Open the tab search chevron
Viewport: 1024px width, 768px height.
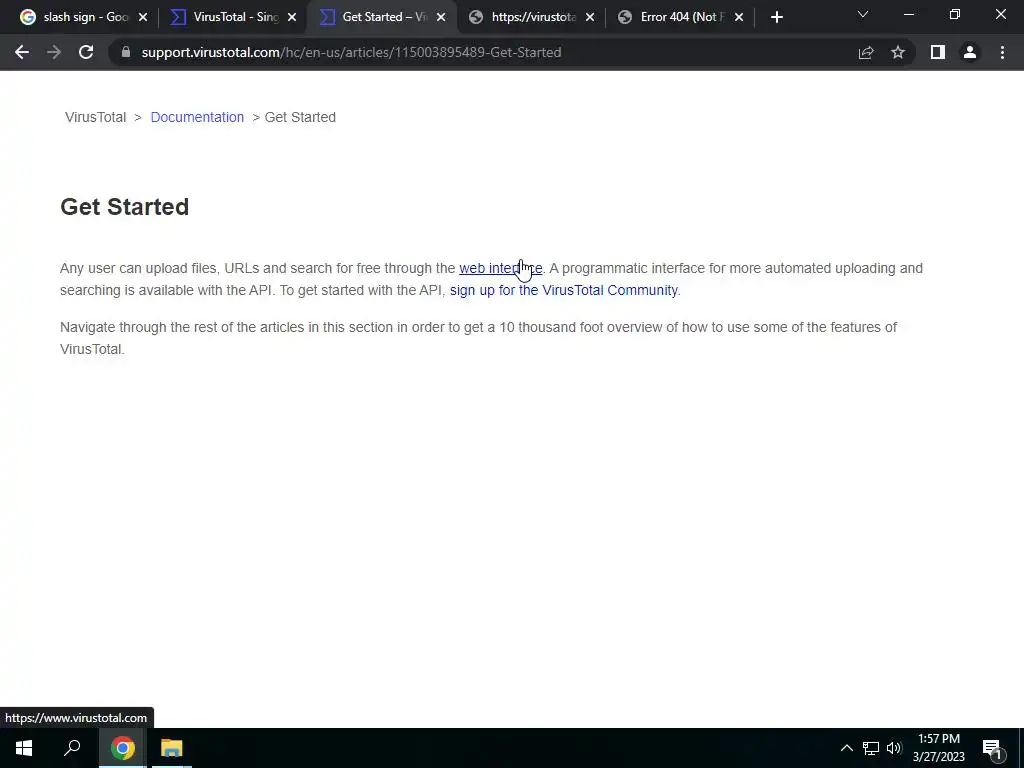(x=863, y=14)
